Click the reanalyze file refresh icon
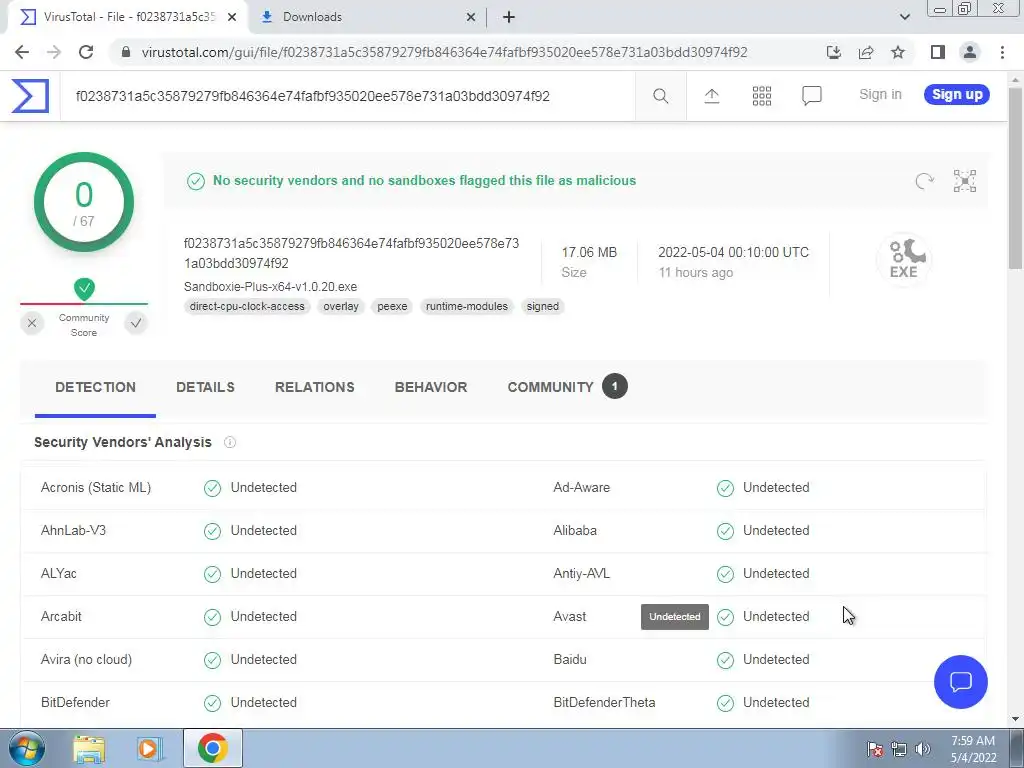 (924, 181)
